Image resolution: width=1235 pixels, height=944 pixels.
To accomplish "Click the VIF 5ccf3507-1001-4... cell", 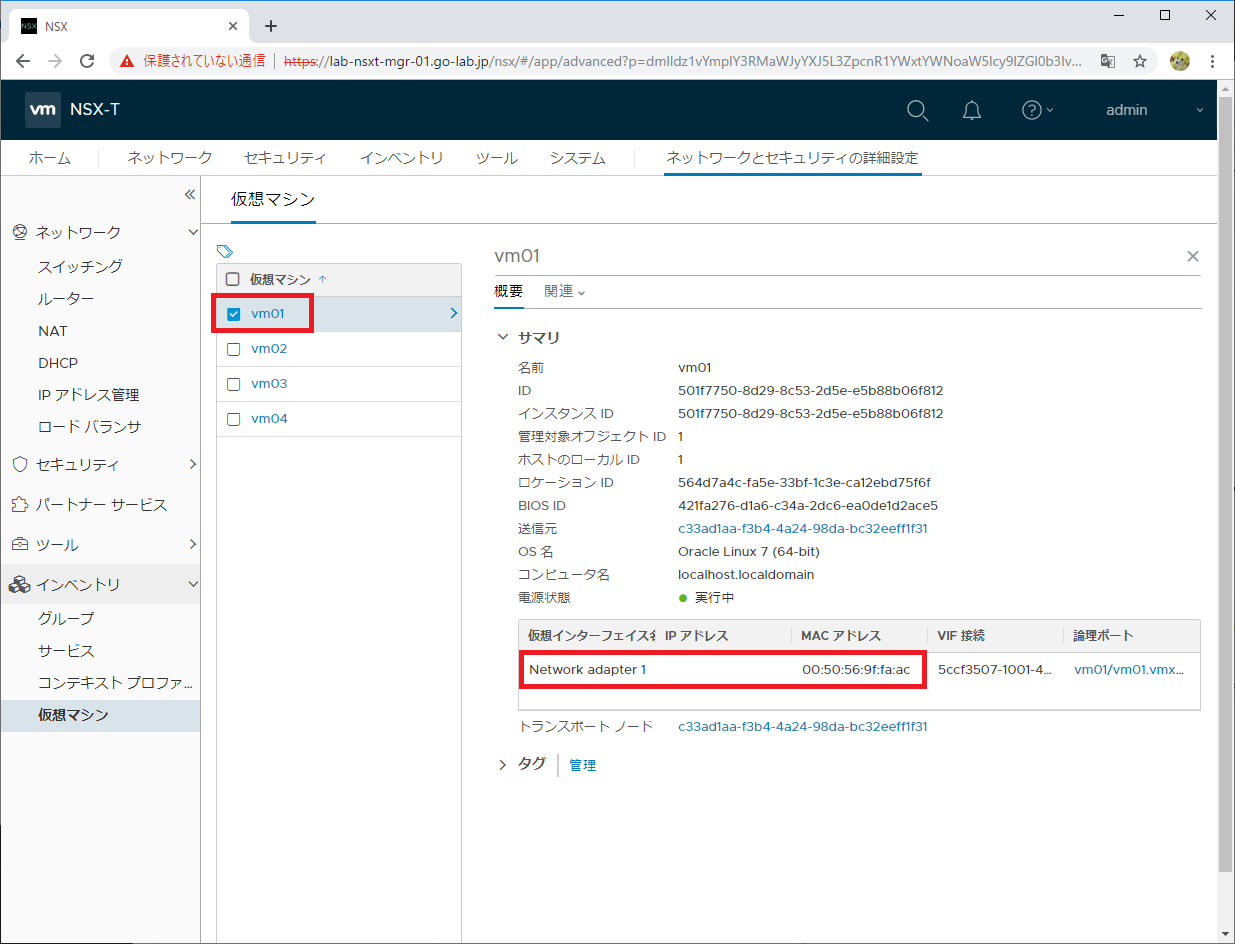I will coord(994,669).
